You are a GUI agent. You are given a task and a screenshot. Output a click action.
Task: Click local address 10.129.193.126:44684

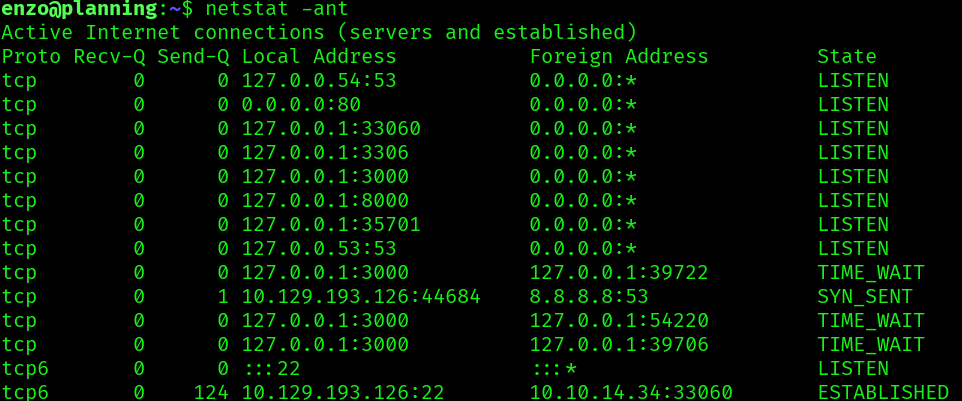361,297
